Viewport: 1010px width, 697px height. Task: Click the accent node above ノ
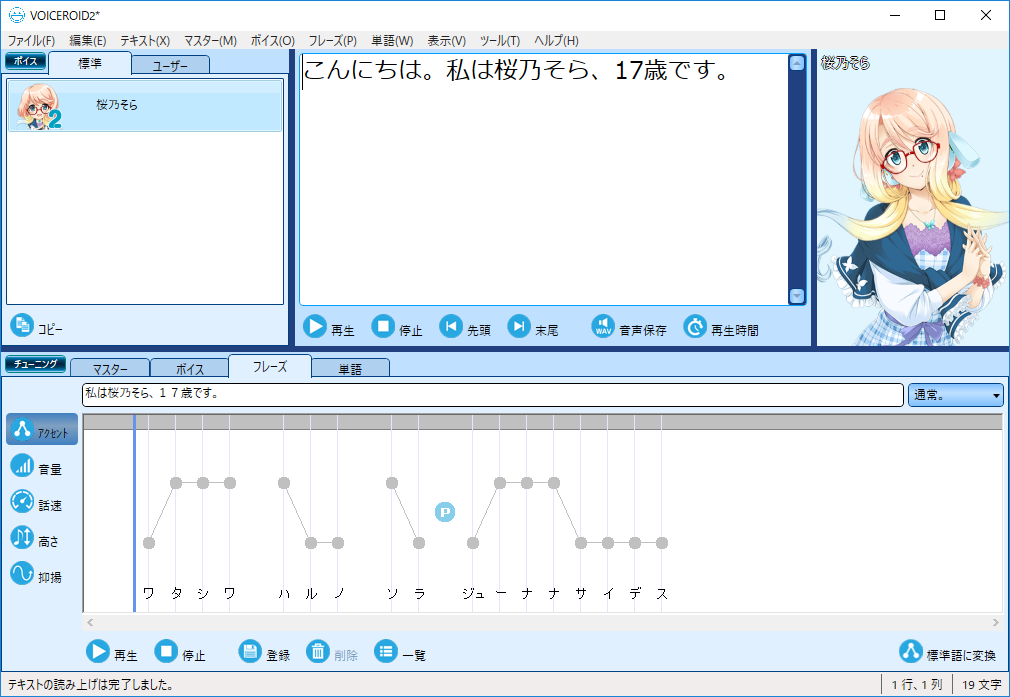point(338,543)
